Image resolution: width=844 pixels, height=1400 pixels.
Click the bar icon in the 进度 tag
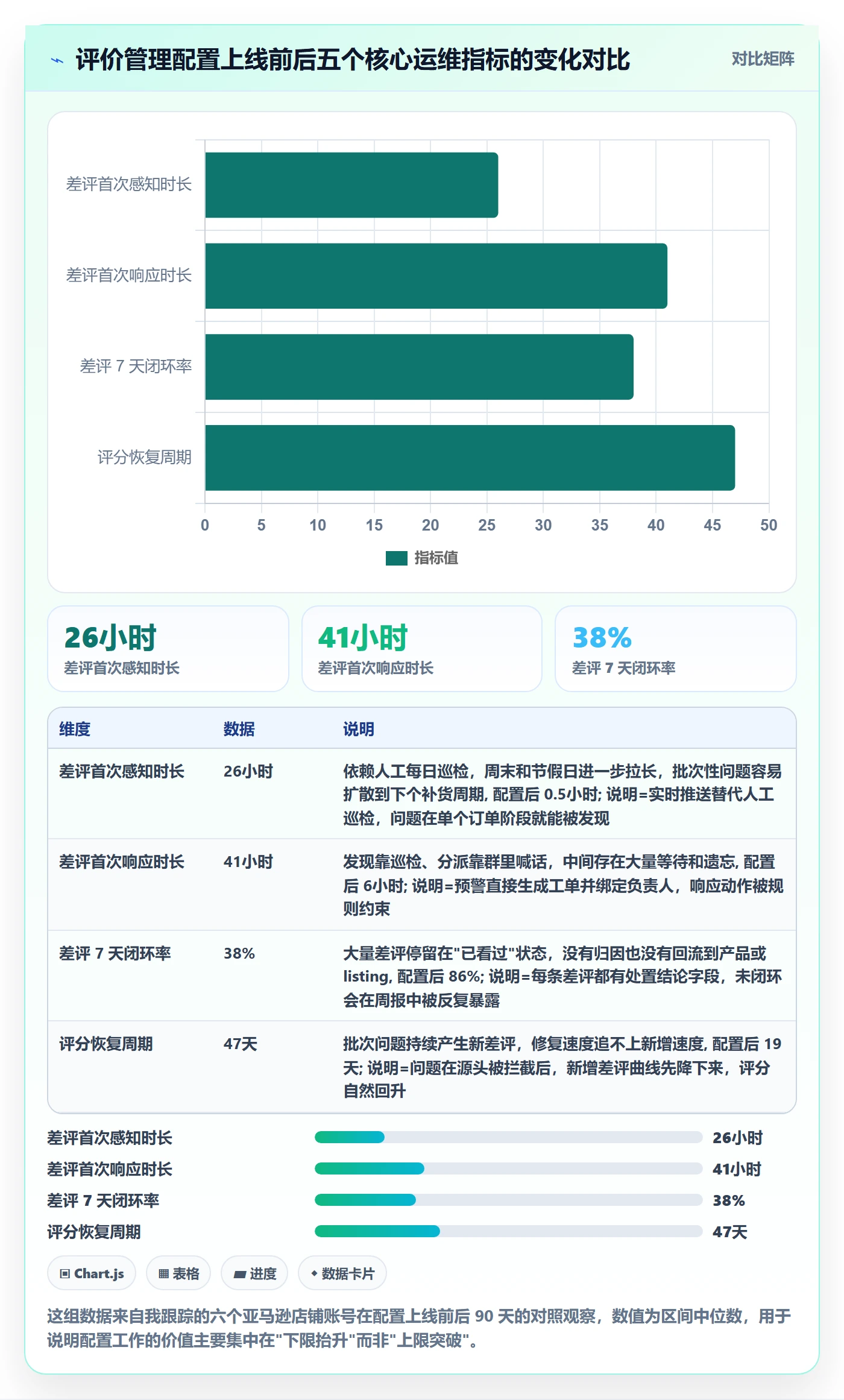click(x=240, y=1274)
